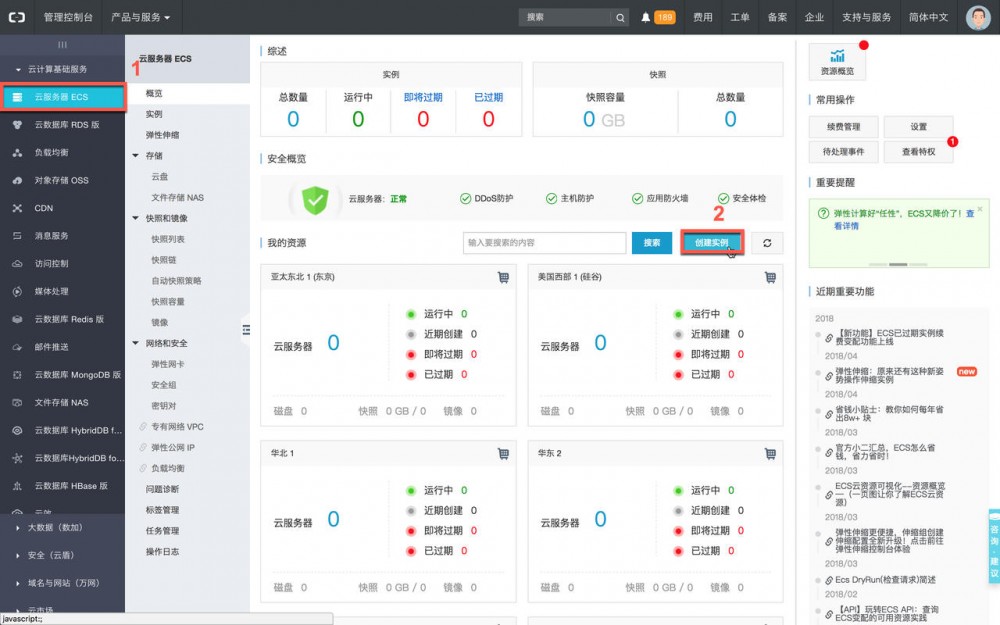Click the 待处理事件 button
The image size is (1000, 625).
[x=843, y=152]
